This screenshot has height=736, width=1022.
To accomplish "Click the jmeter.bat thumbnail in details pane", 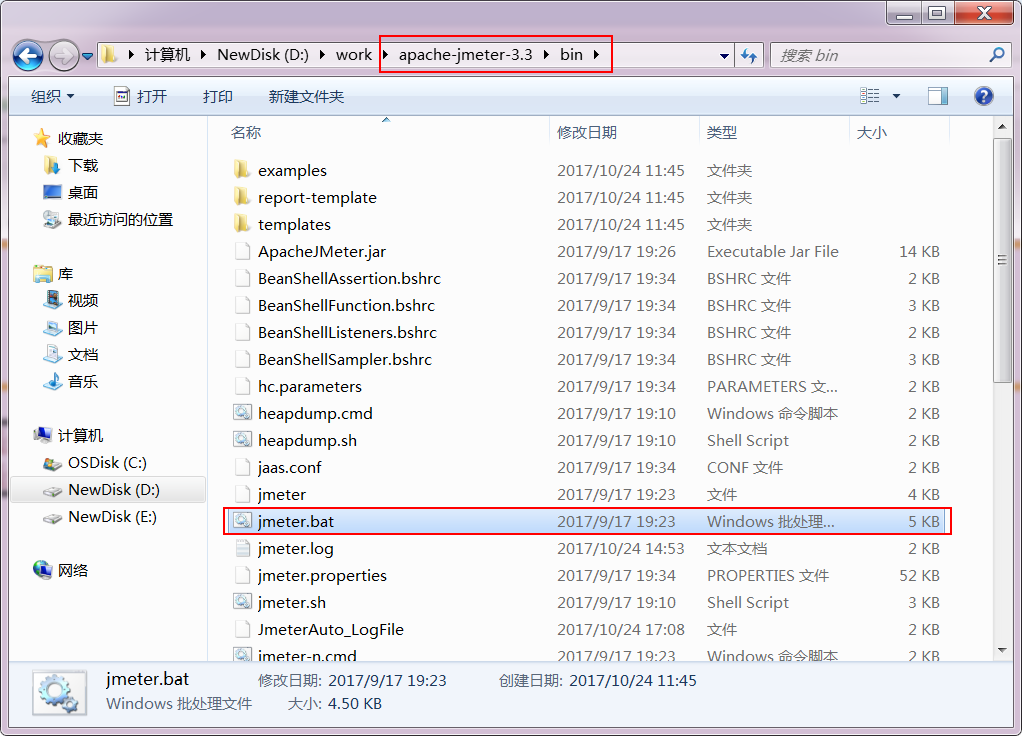I will tap(59, 693).
